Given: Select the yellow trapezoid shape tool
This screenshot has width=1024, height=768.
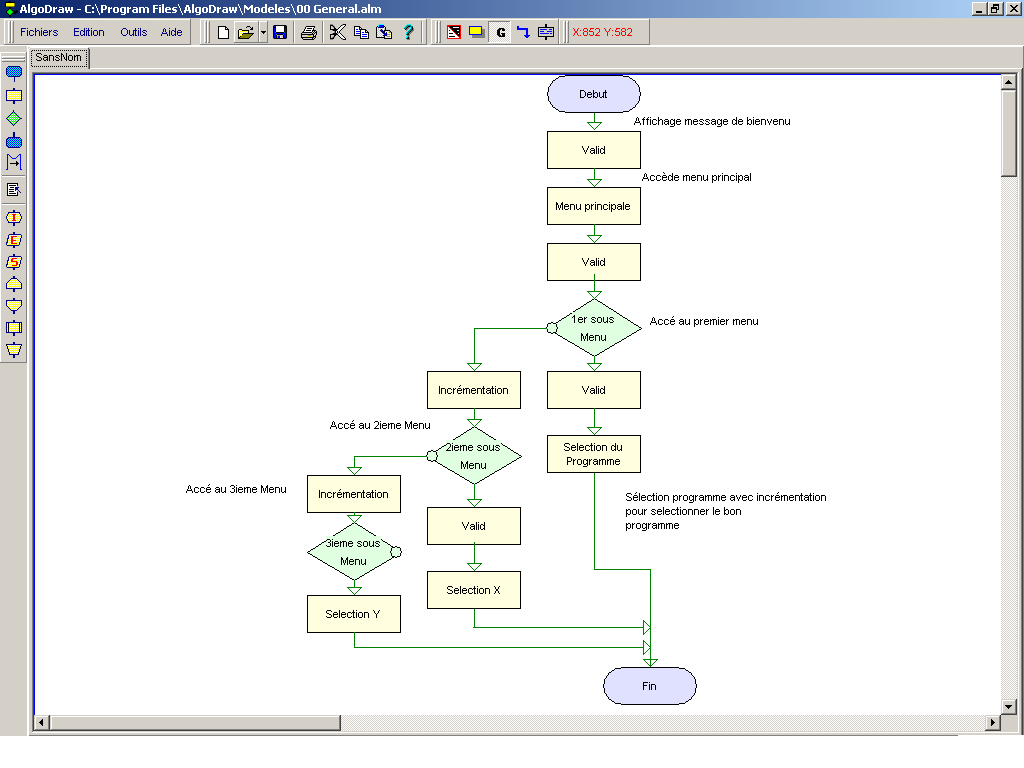Looking at the screenshot, I should 14,350.
